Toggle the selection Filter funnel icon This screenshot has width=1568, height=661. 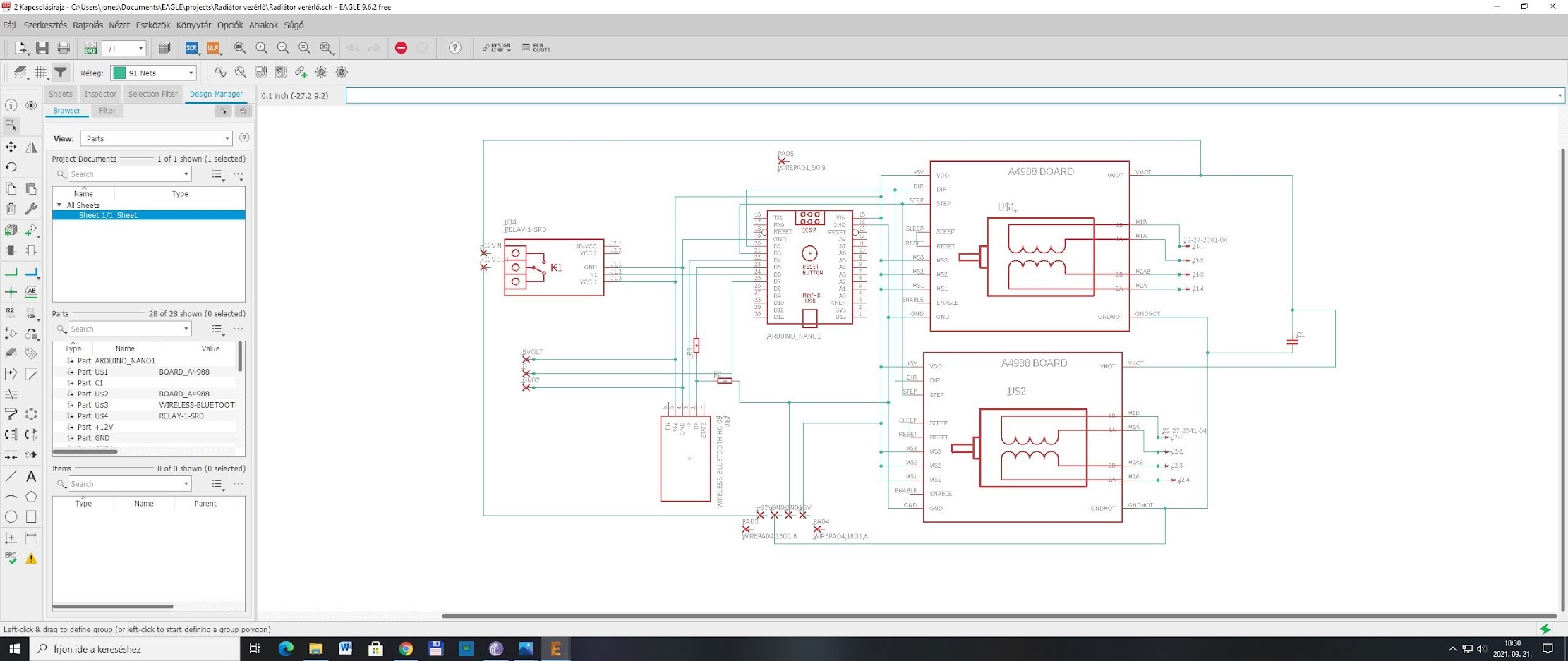click(x=61, y=72)
